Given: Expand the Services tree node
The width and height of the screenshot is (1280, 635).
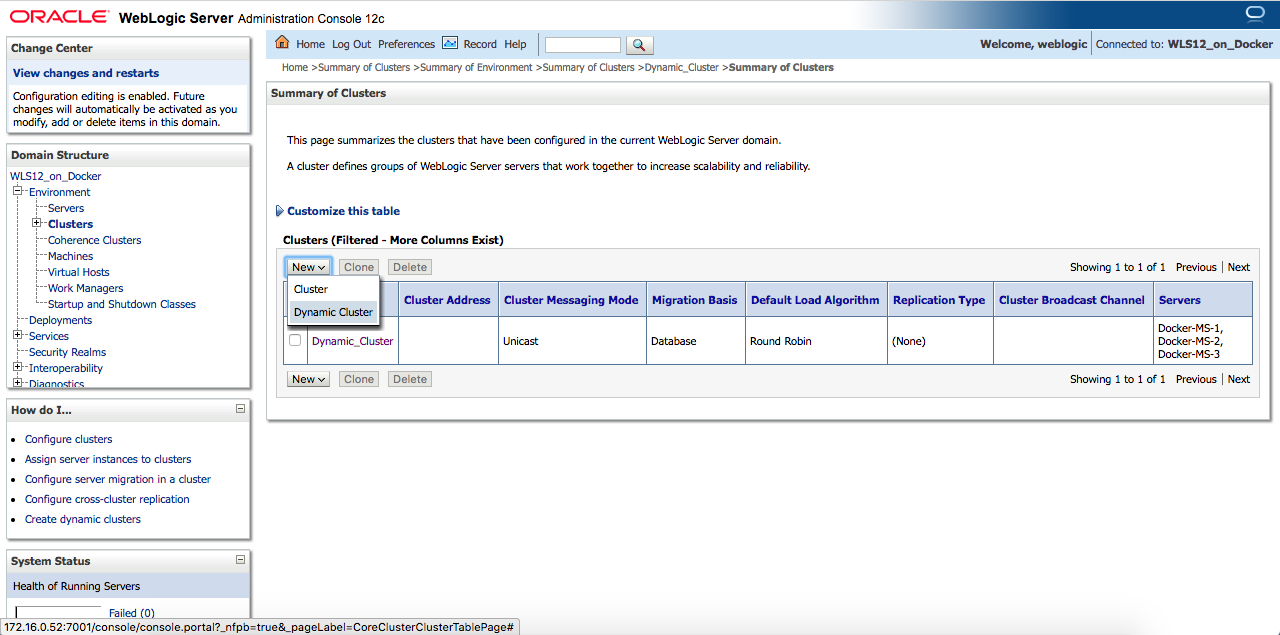Looking at the screenshot, I should click(18, 335).
